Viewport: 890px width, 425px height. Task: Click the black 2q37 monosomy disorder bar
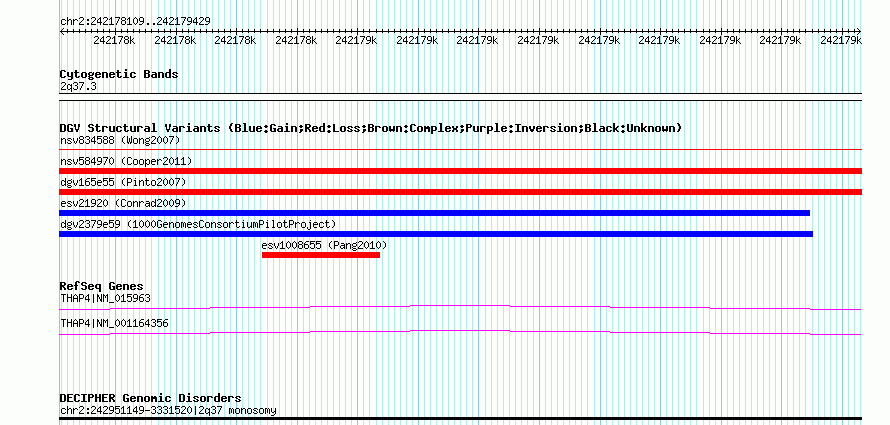(460, 418)
